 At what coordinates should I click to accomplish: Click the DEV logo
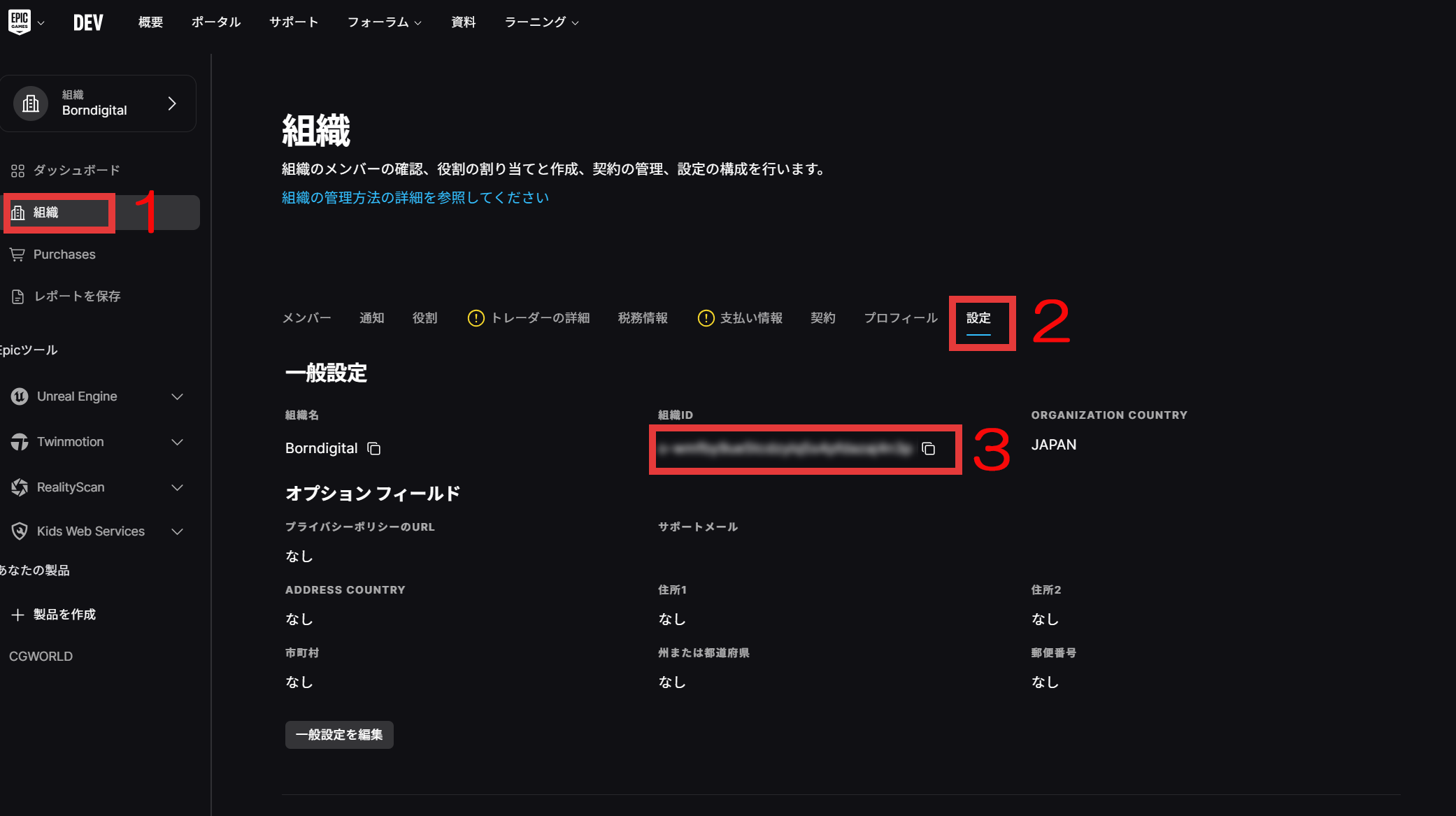click(x=89, y=22)
